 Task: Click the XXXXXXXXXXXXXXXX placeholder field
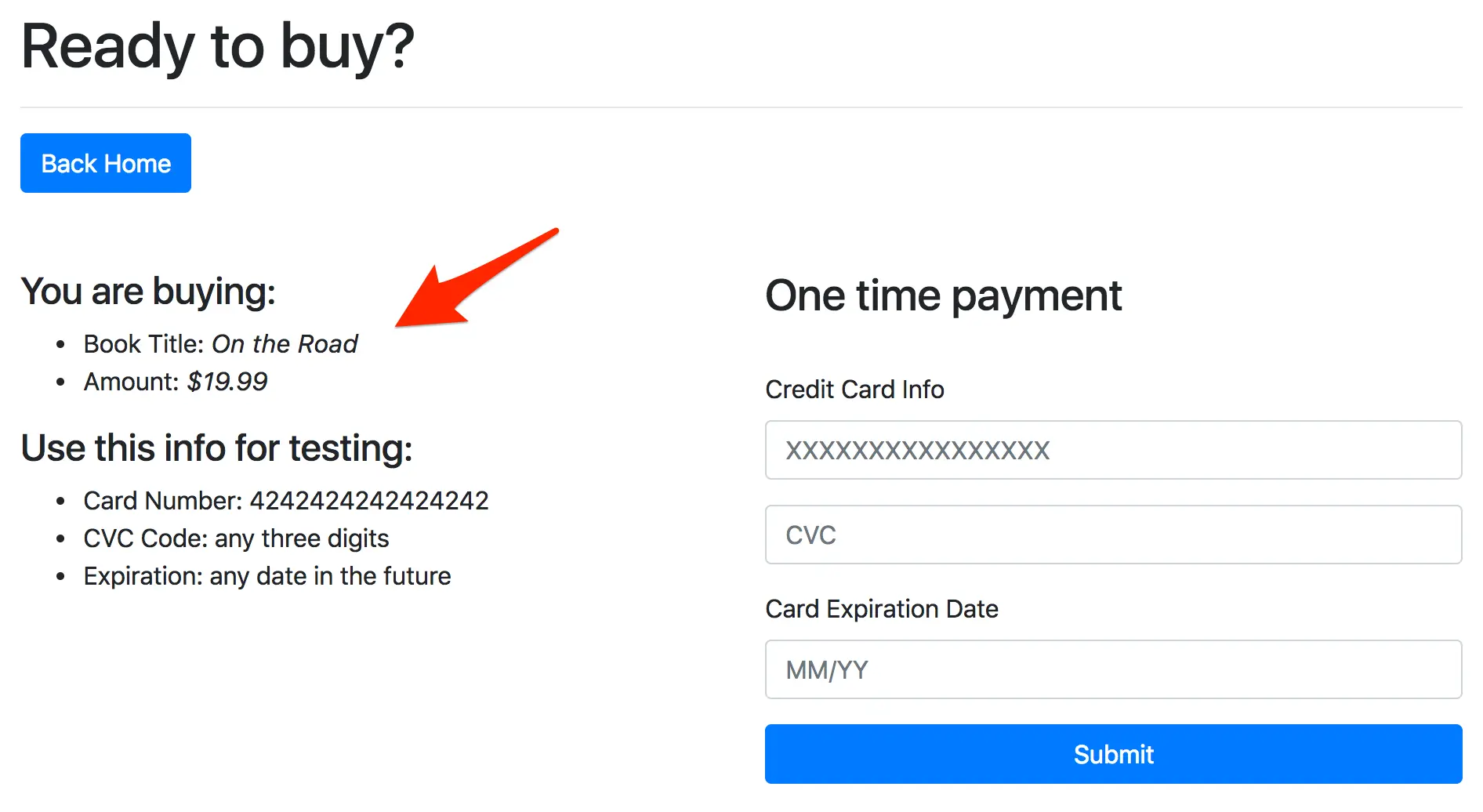pos(1113,450)
